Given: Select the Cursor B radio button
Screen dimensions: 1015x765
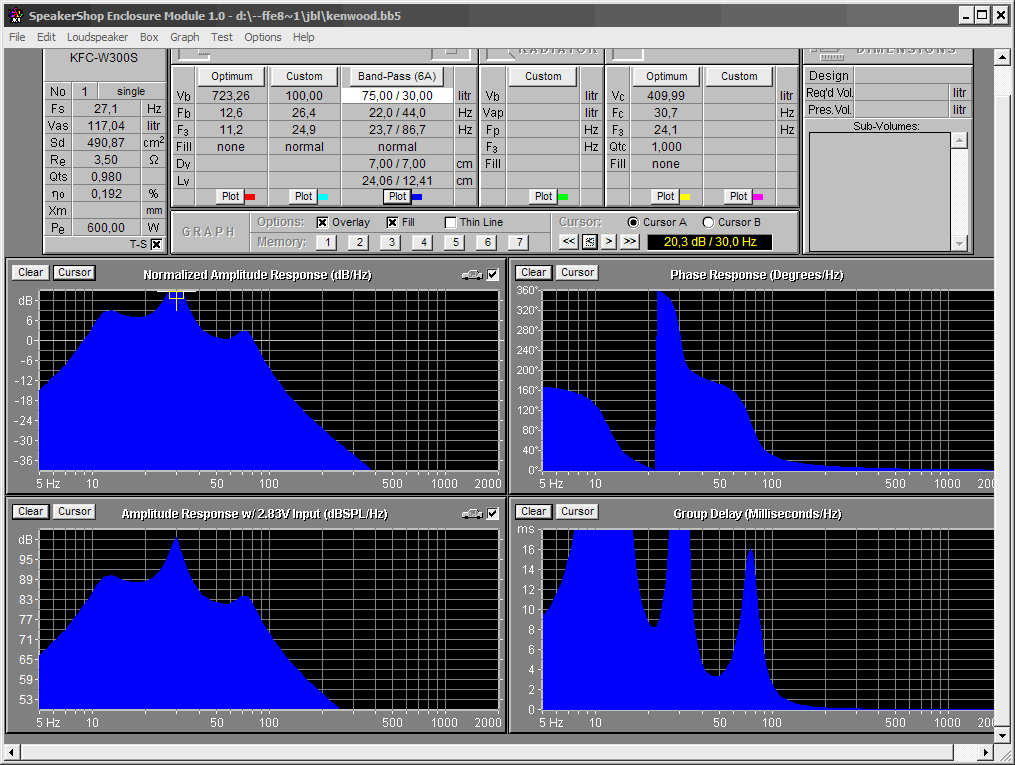Looking at the screenshot, I should pos(708,222).
